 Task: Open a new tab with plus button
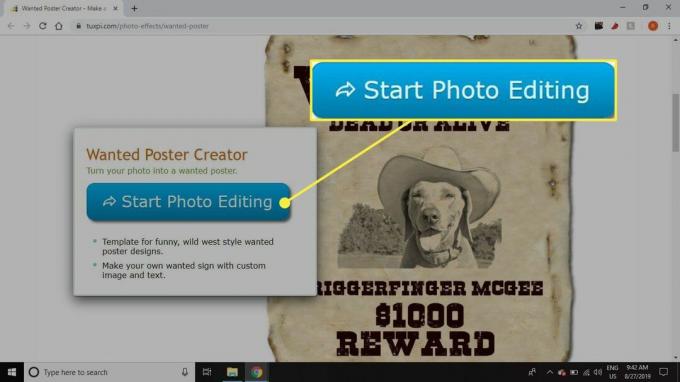(134, 8)
